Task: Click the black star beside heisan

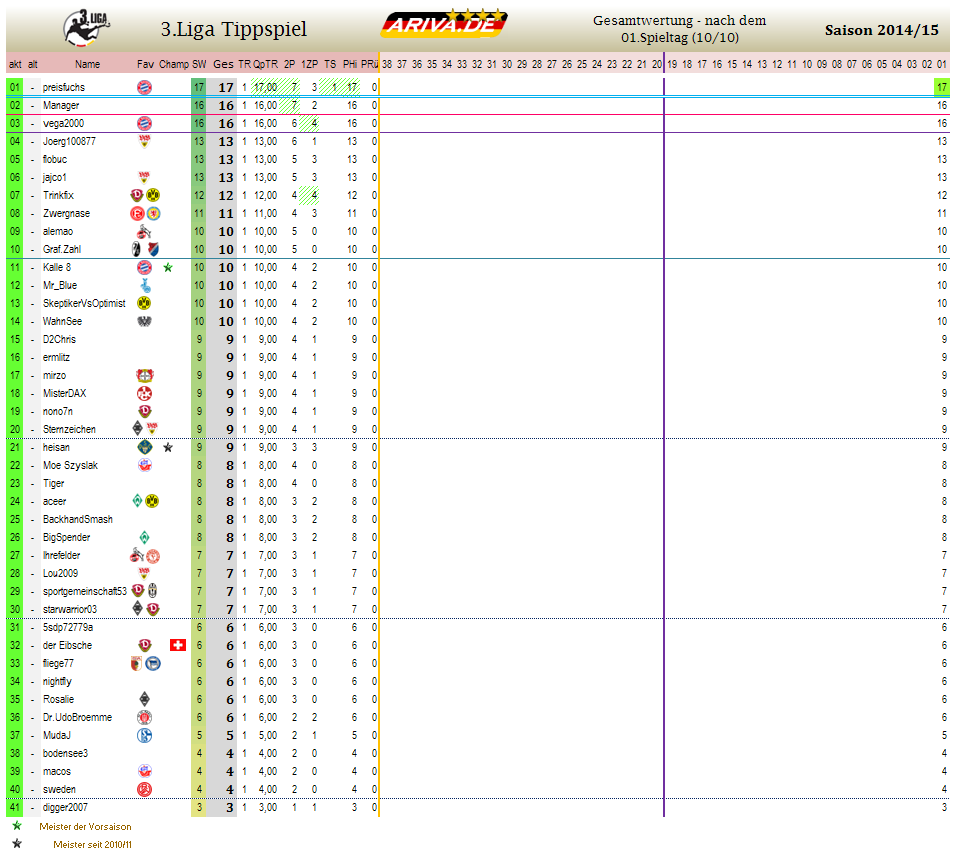Action: (168, 448)
